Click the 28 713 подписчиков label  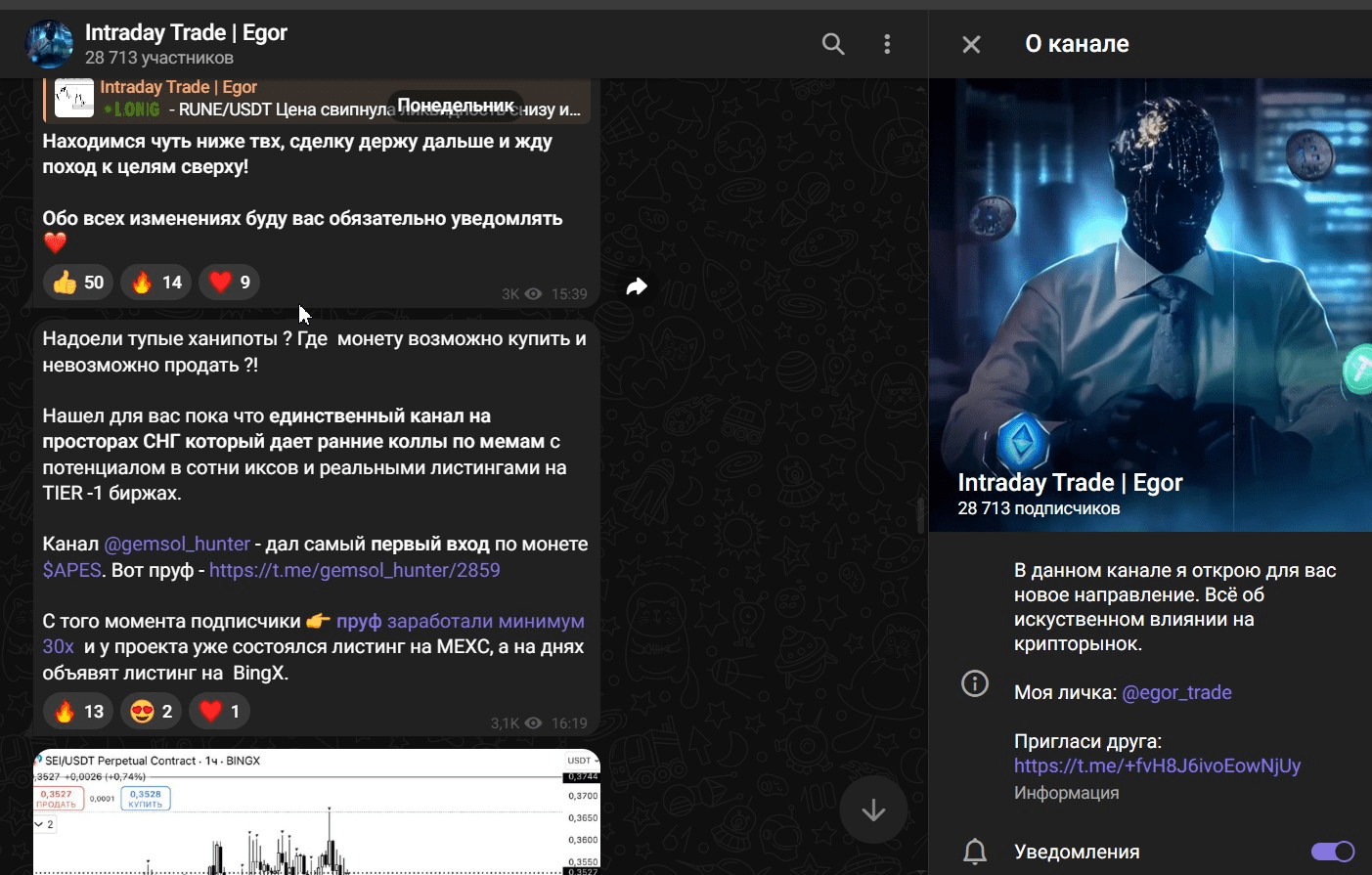click(1039, 508)
